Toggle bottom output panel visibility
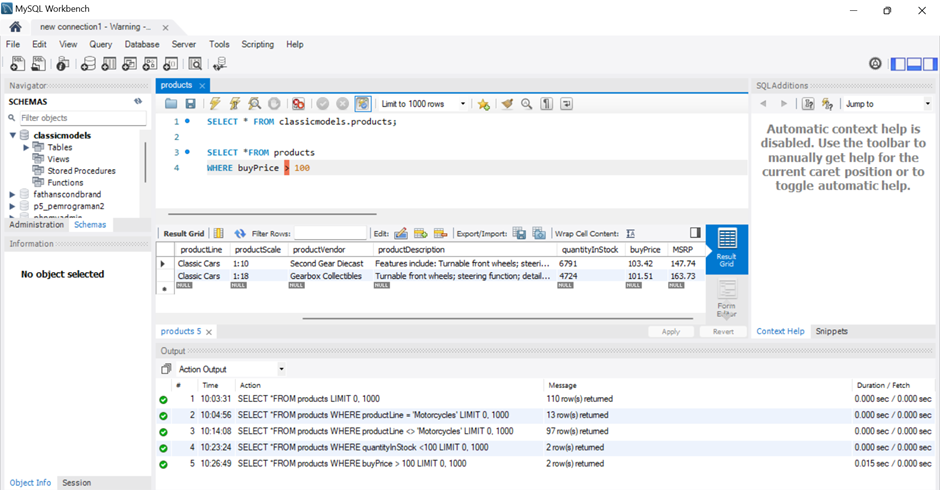The height and width of the screenshot is (490, 940). tap(914, 64)
